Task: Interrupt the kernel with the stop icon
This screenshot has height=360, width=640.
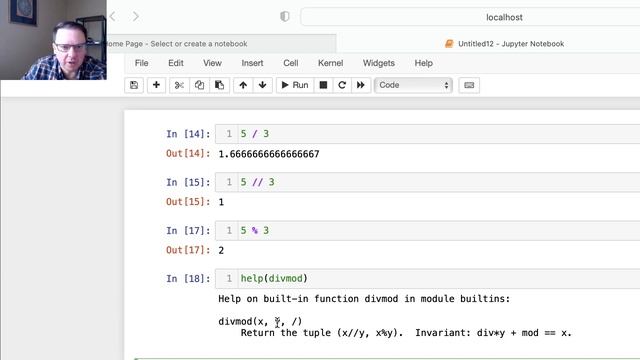Action: (323, 85)
